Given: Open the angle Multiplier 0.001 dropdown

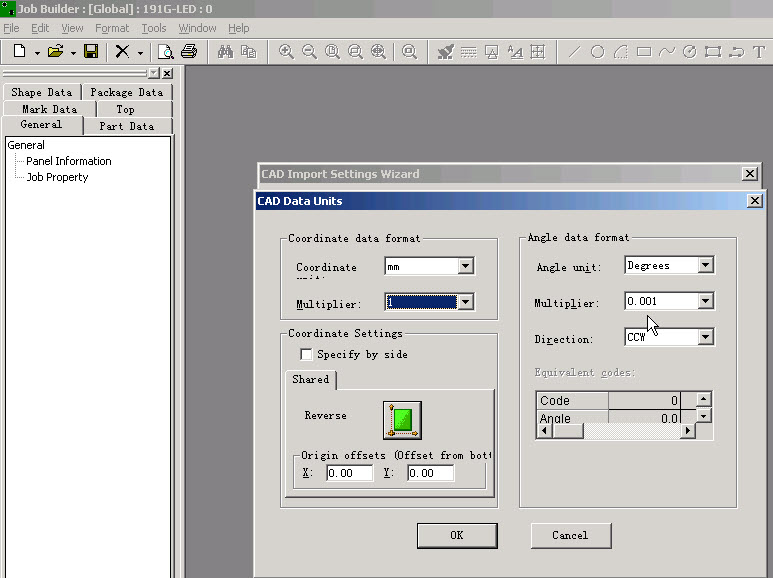Looking at the screenshot, I should tap(705, 301).
